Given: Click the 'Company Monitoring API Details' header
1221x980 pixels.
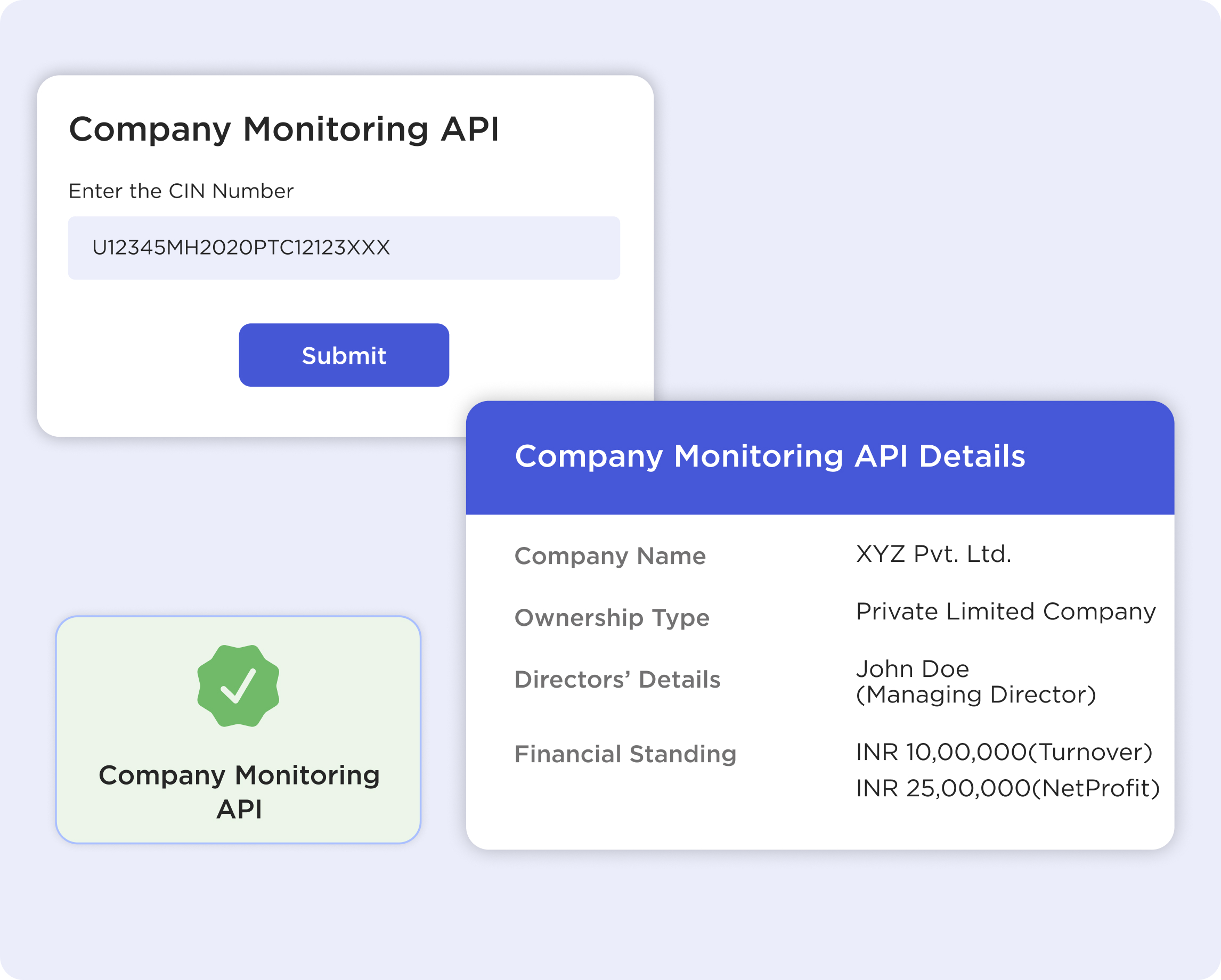Looking at the screenshot, I should [x=770, y=457].
